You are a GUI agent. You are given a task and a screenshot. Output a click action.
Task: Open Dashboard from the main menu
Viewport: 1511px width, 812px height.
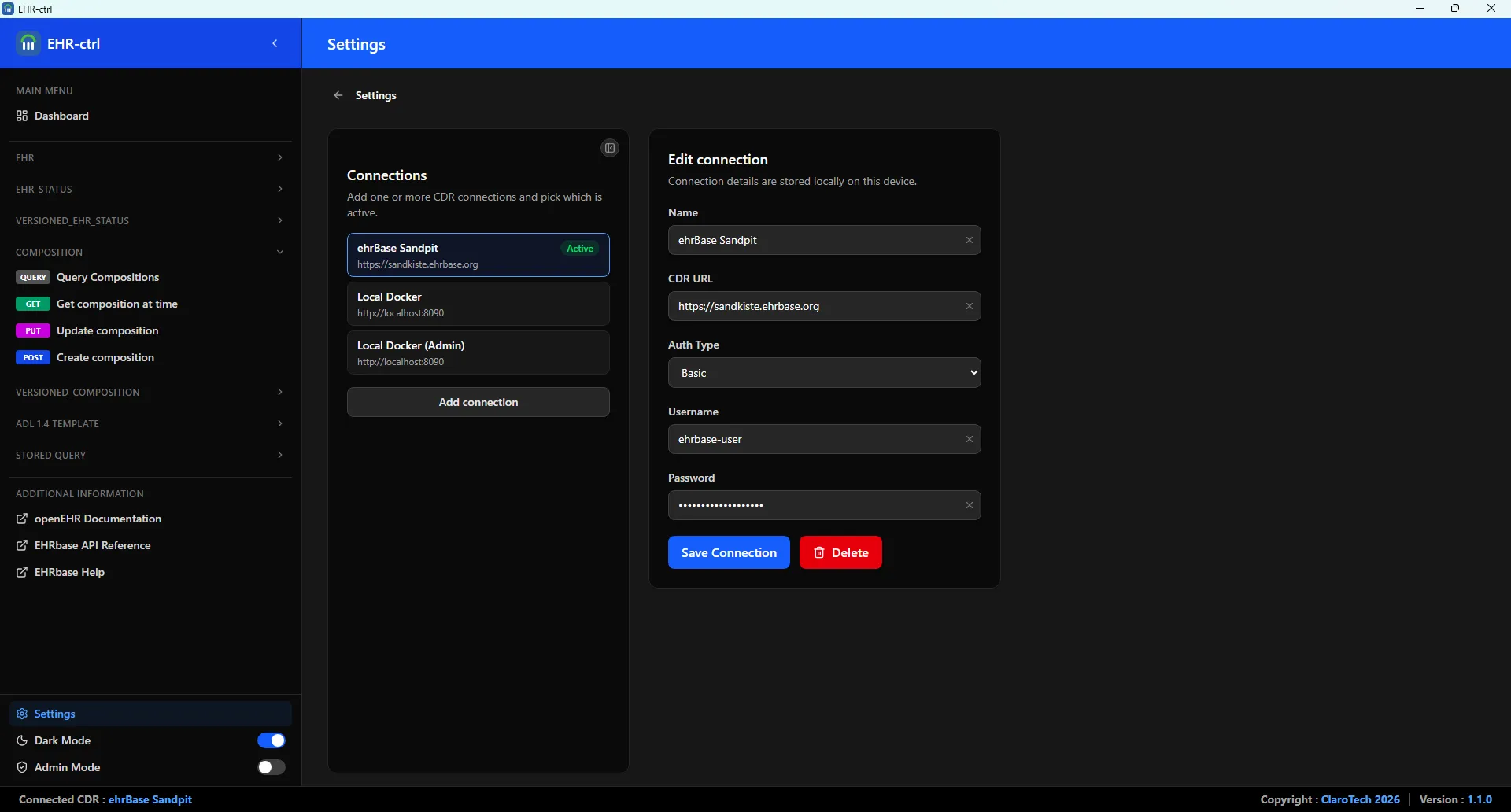150,116
